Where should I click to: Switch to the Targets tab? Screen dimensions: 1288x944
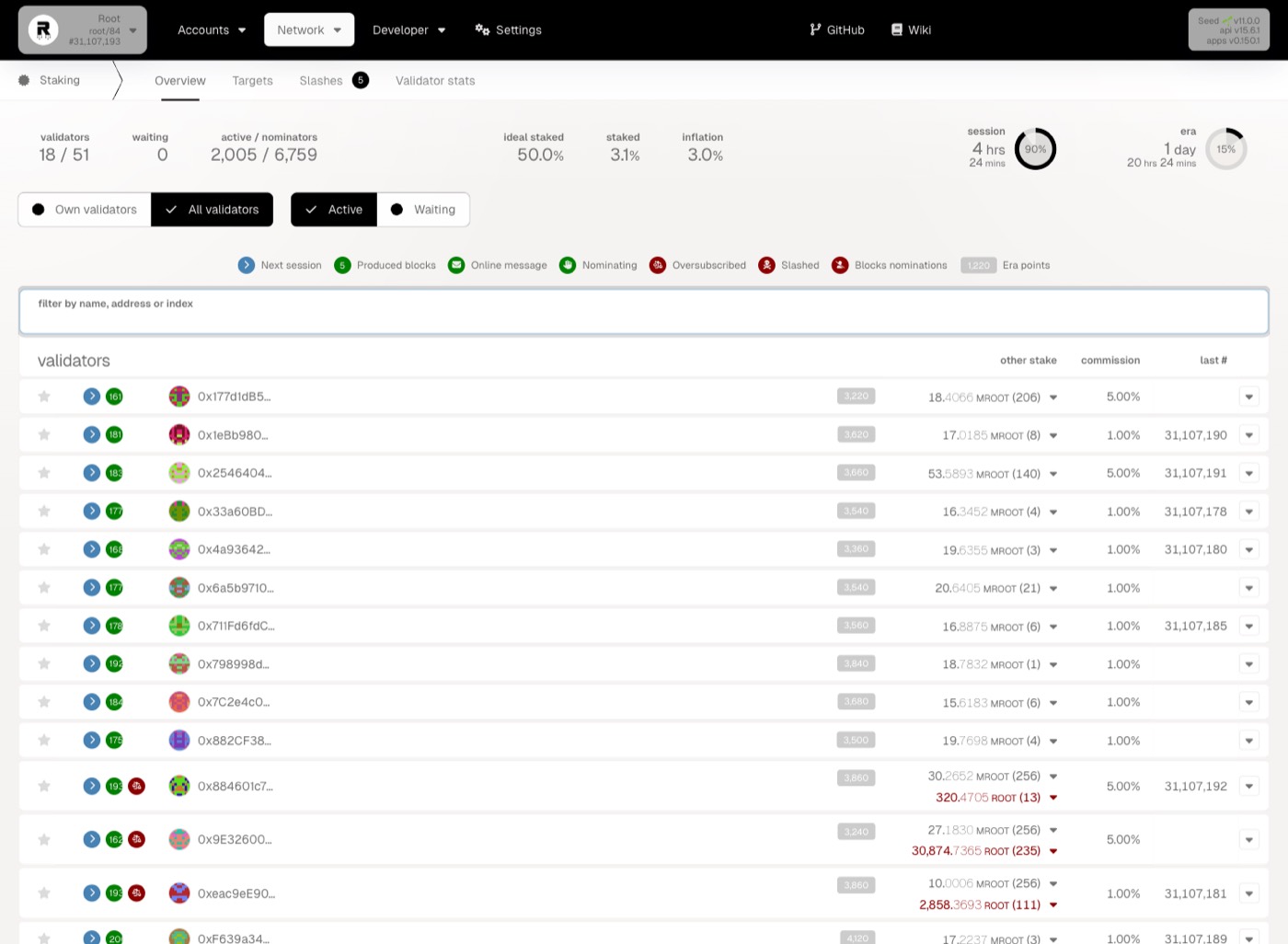pos(253,81)
